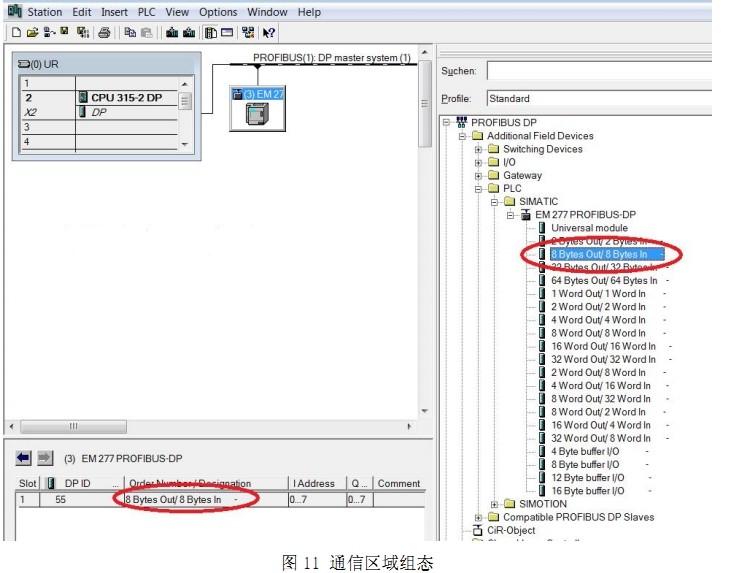Open the Insert menu
Viewport: 731px width, 573px height.
coord(114,12)
